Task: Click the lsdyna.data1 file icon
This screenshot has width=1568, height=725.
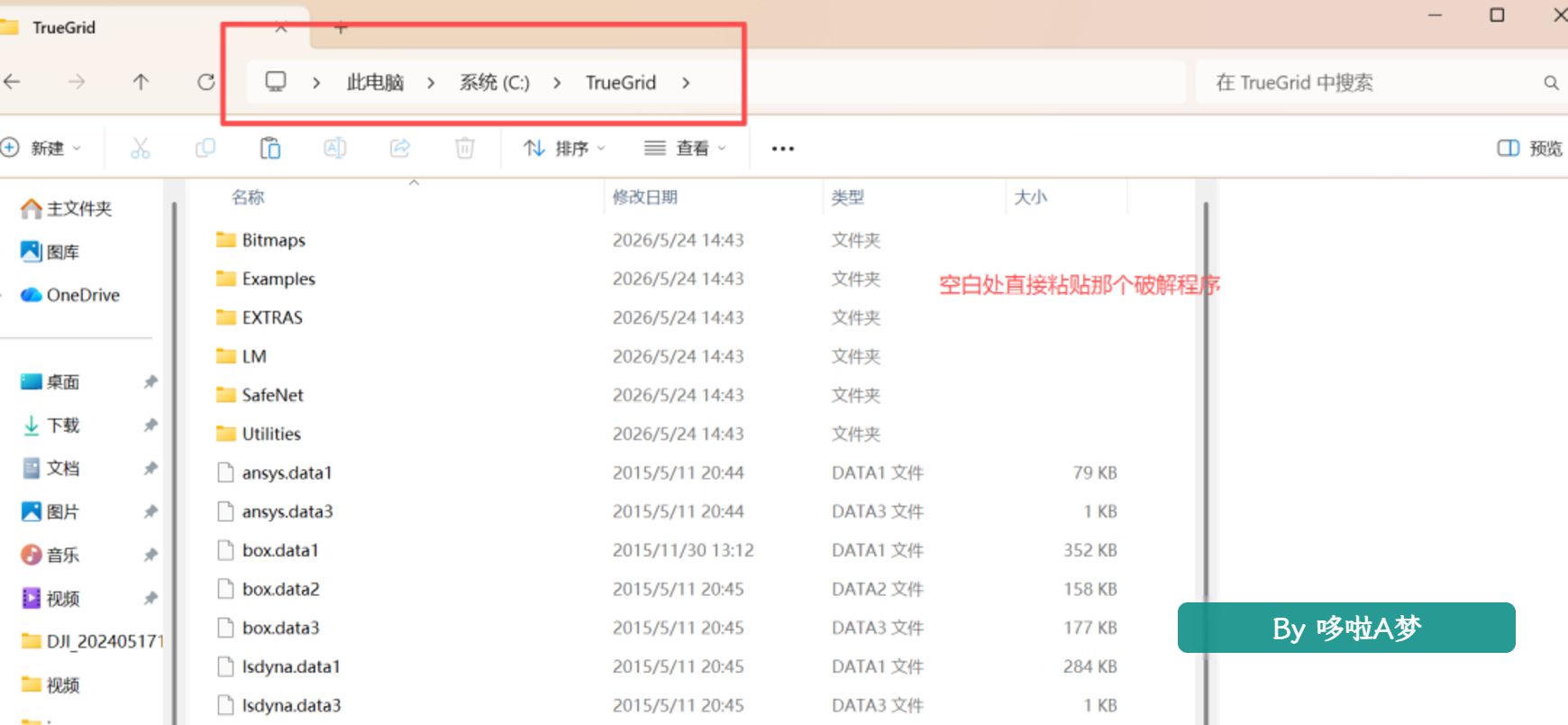Action: pos(226,666)
